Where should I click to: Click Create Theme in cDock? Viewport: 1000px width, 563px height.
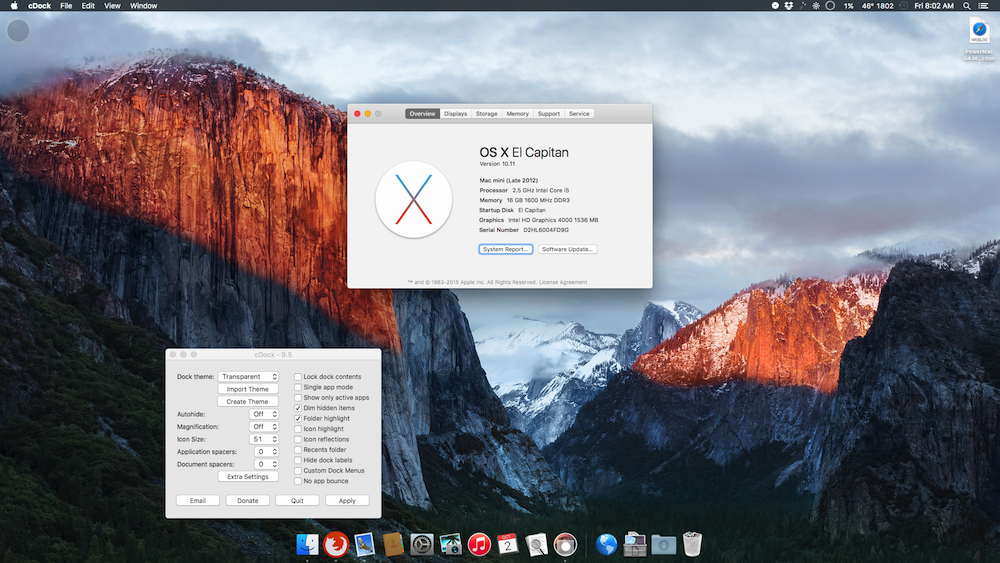coord(247,402)
